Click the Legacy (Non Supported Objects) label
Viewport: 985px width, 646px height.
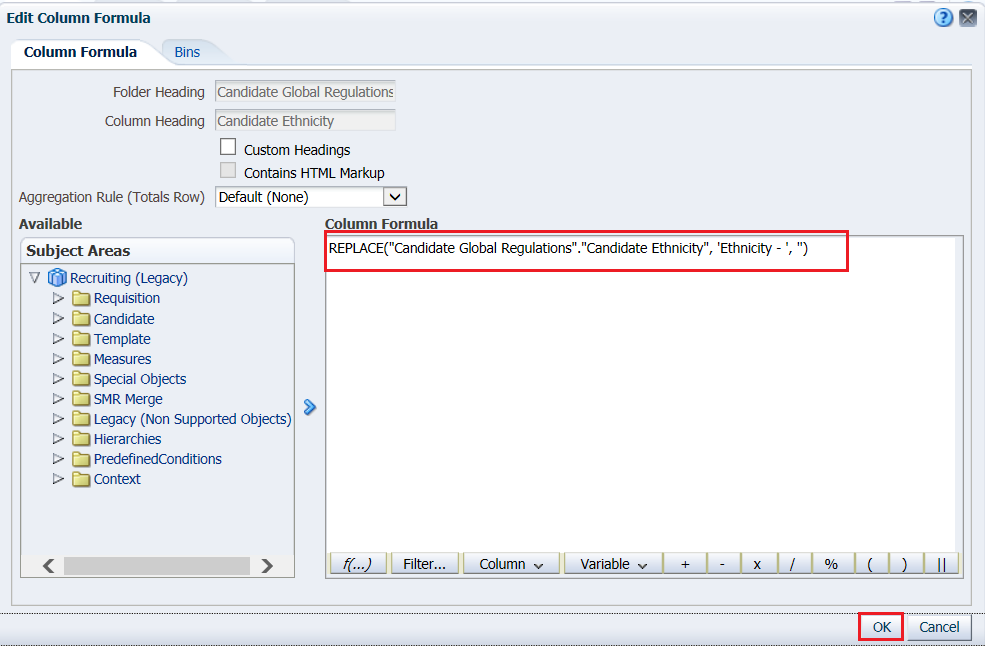[192, 419]
